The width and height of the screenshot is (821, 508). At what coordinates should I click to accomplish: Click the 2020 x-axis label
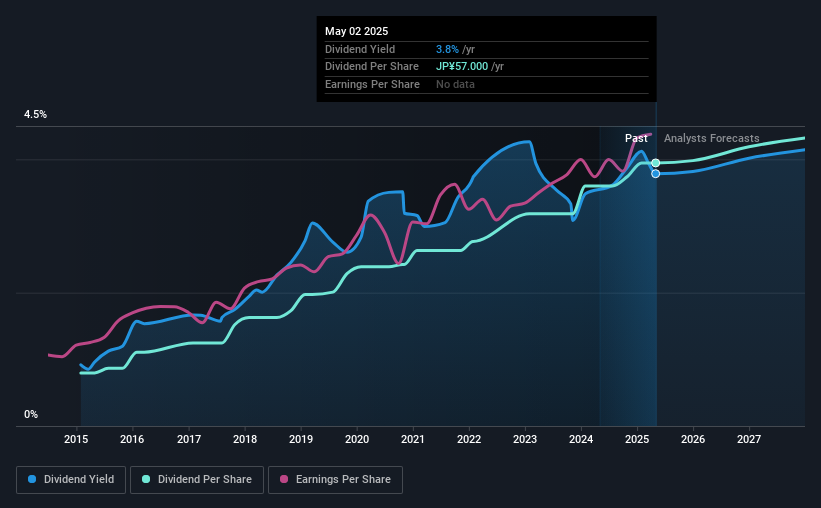(x=357, y=439)
